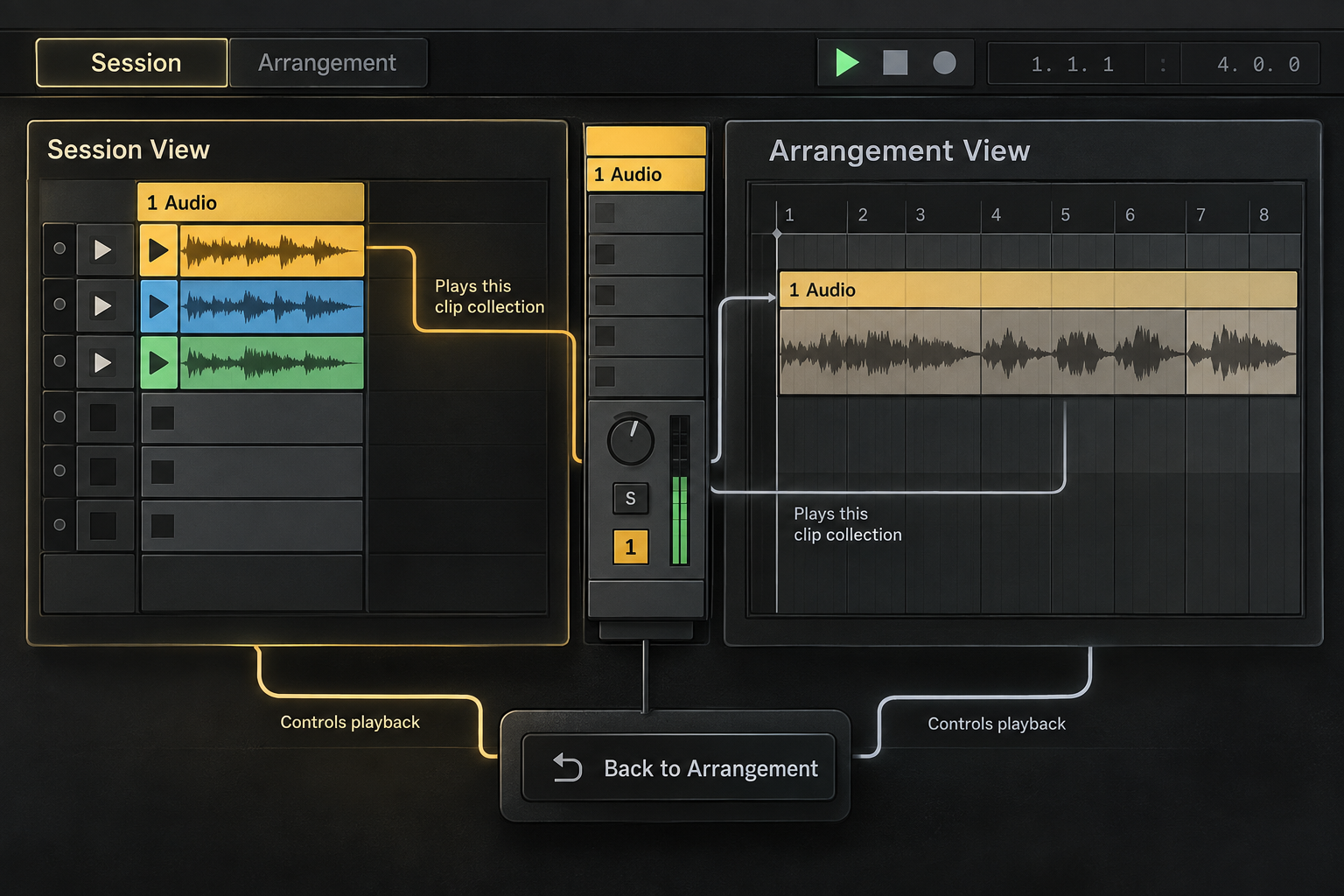Stop playback with the square stop button
This screenshot has width=1344, height=896.
(x=895, y=63)
